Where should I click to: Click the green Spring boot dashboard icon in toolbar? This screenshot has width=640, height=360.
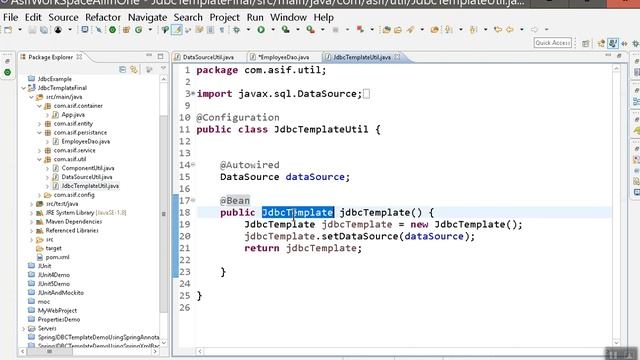pos(112,30)
